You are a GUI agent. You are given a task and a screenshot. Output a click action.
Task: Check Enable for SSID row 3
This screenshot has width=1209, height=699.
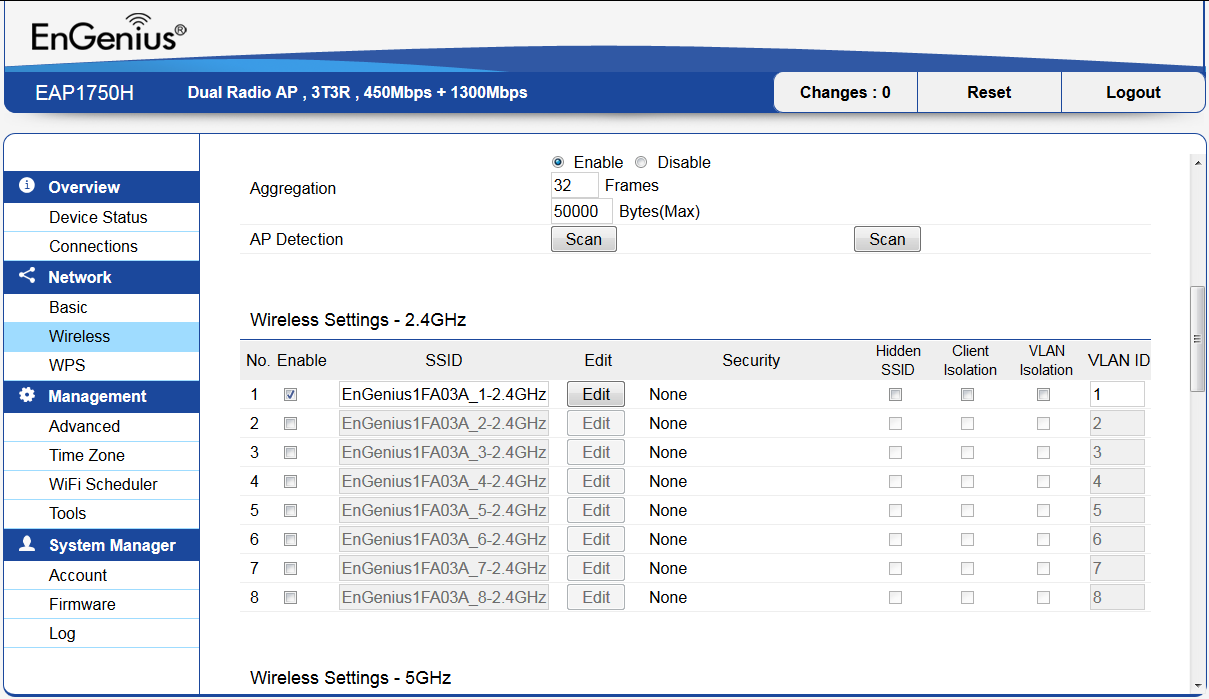(x=290, y=453)
